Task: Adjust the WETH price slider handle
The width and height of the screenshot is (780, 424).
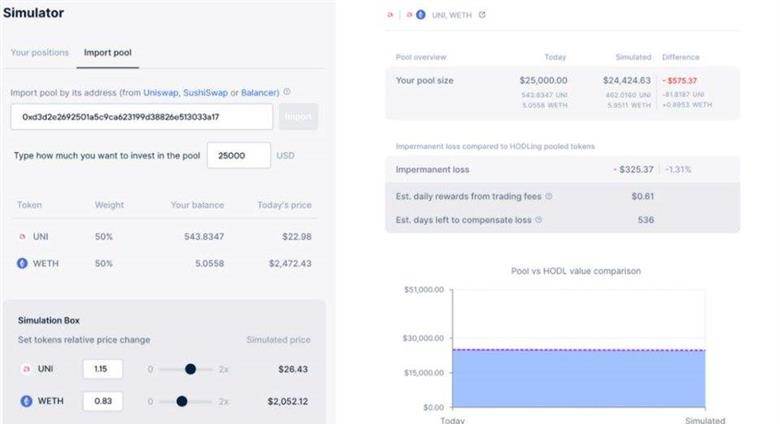Action: (x=182, y=401)
